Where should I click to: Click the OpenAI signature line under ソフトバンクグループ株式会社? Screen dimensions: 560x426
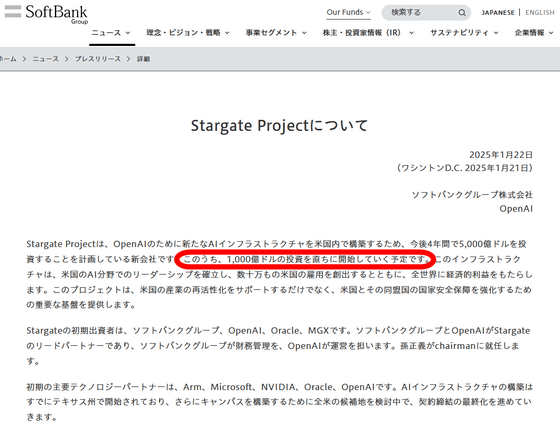pos(516,209)
